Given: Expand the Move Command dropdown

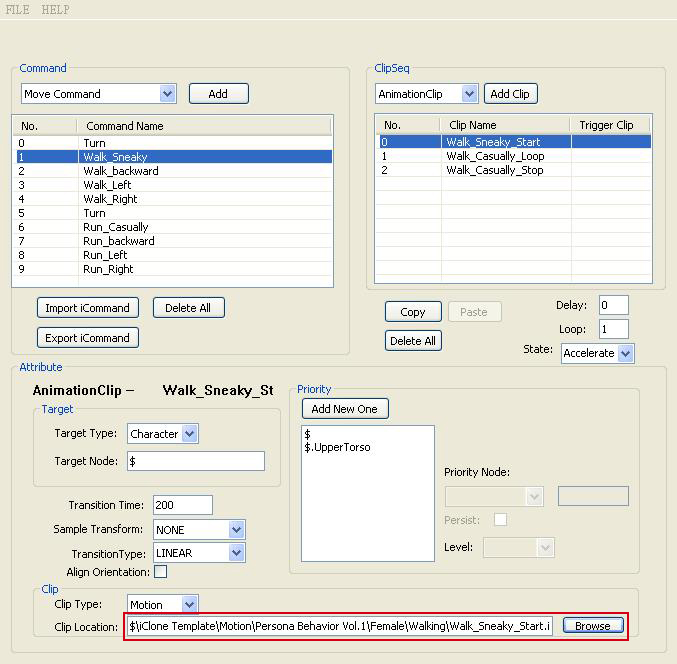Looking at the screenshot, I should click(x=98, y=94).
